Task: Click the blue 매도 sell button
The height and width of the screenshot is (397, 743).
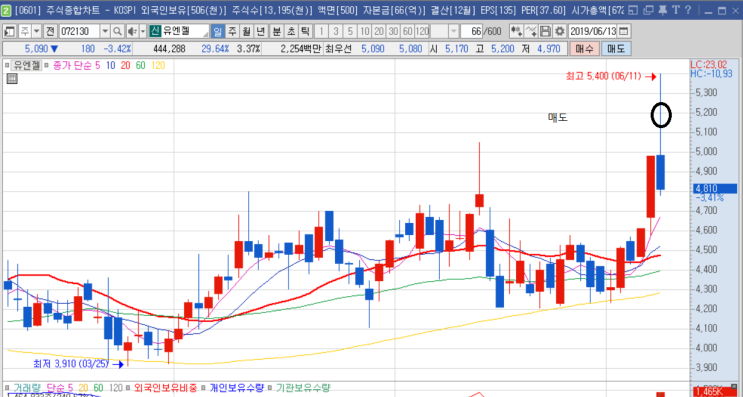Action: [x=616, y=48]
